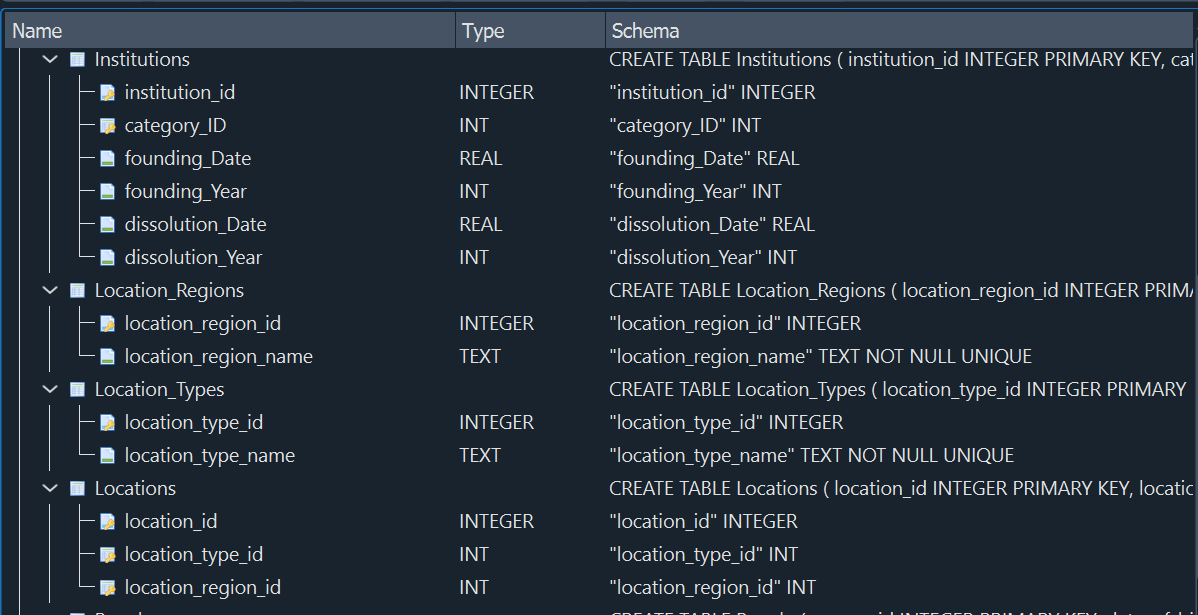Screen dimensions: 1198x615
Task: Select location_type_id name under Locations
Action: [193, 554]
